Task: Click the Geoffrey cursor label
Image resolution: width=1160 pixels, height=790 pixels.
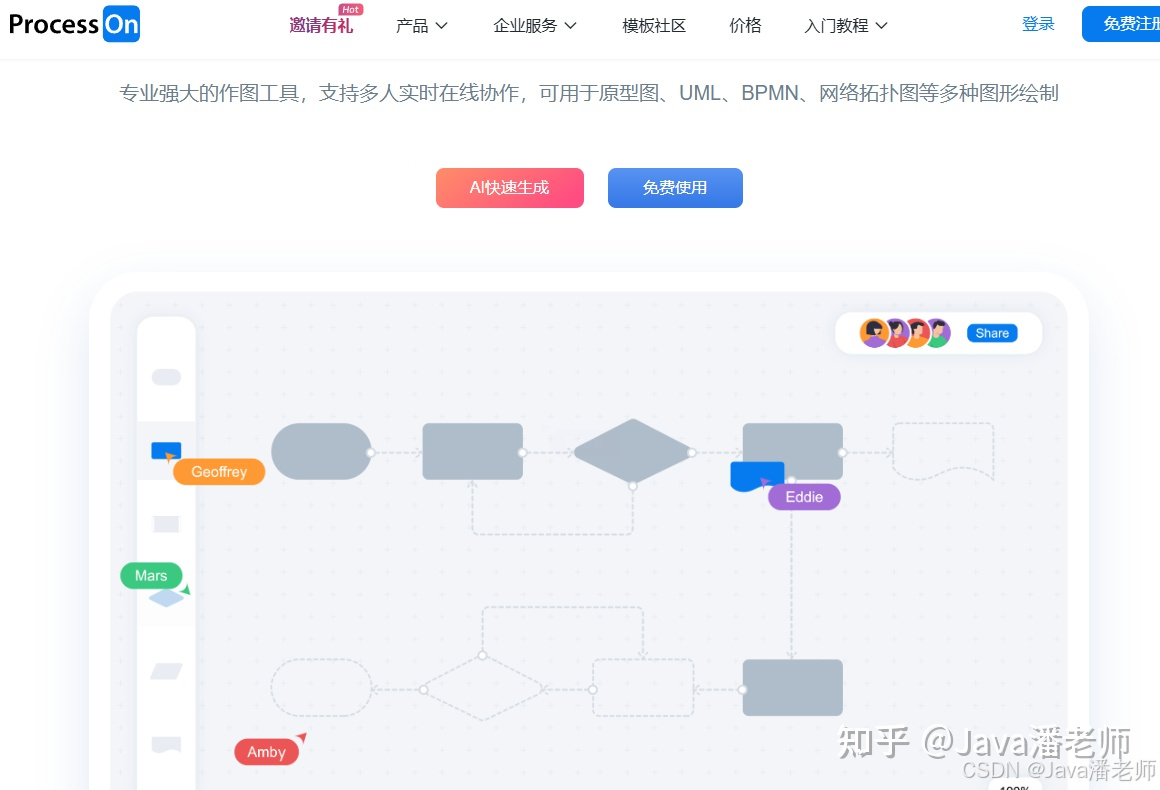Action: coord(219,472)
